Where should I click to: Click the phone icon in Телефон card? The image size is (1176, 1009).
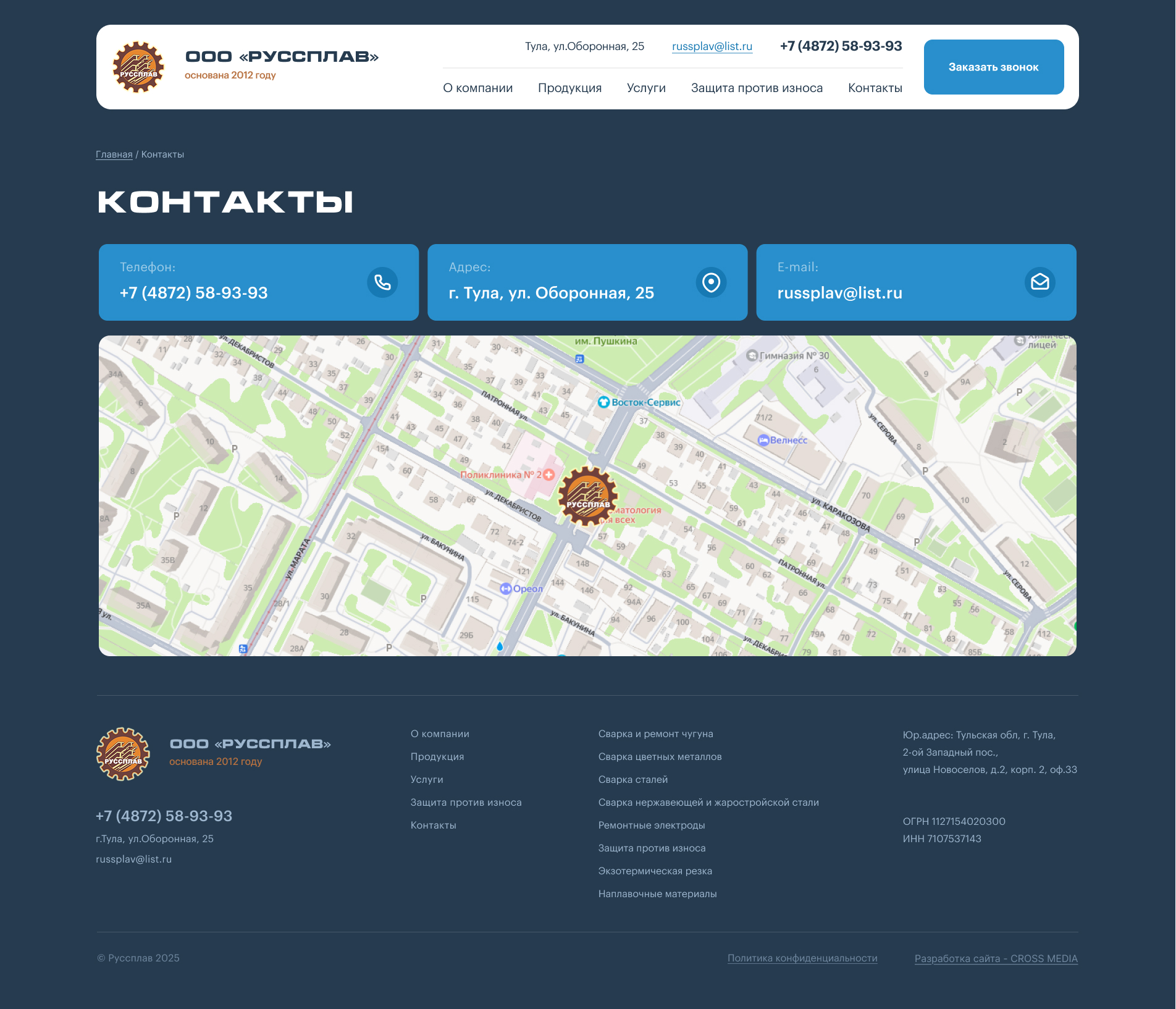382,282
